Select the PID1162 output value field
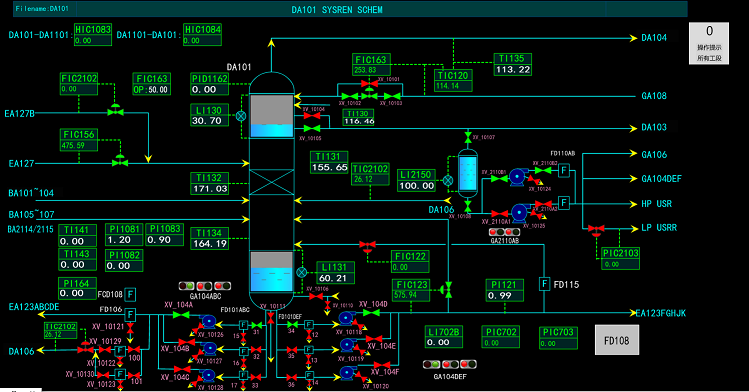Image resolution: width=749 pixels, height=392 pixels. point(209,89)
